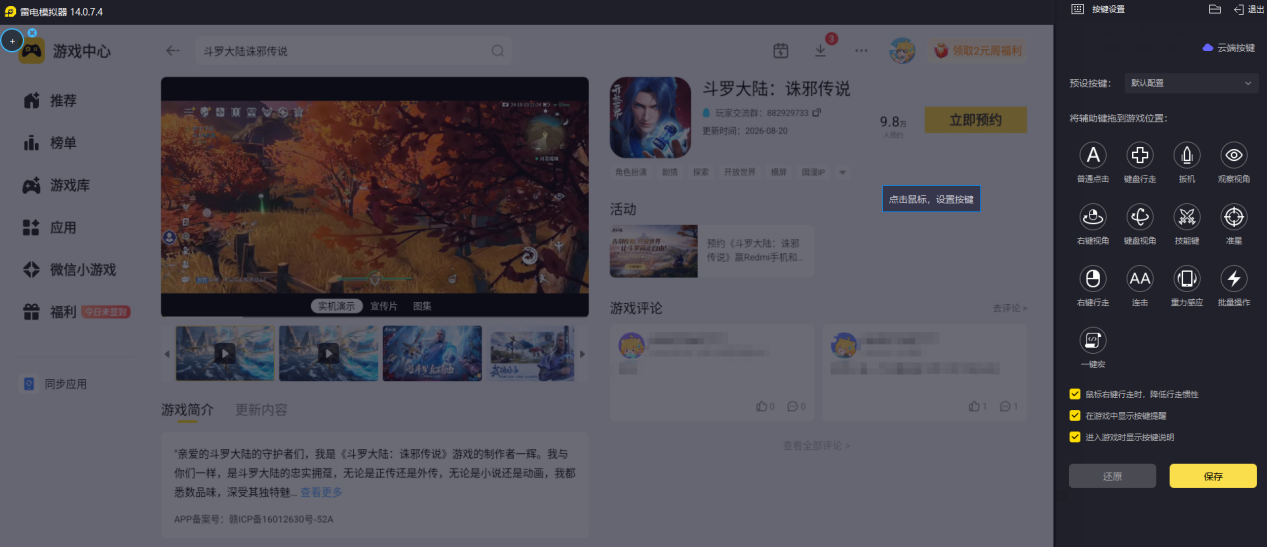Click the 还原 restore button

(x=1112, y=476)
